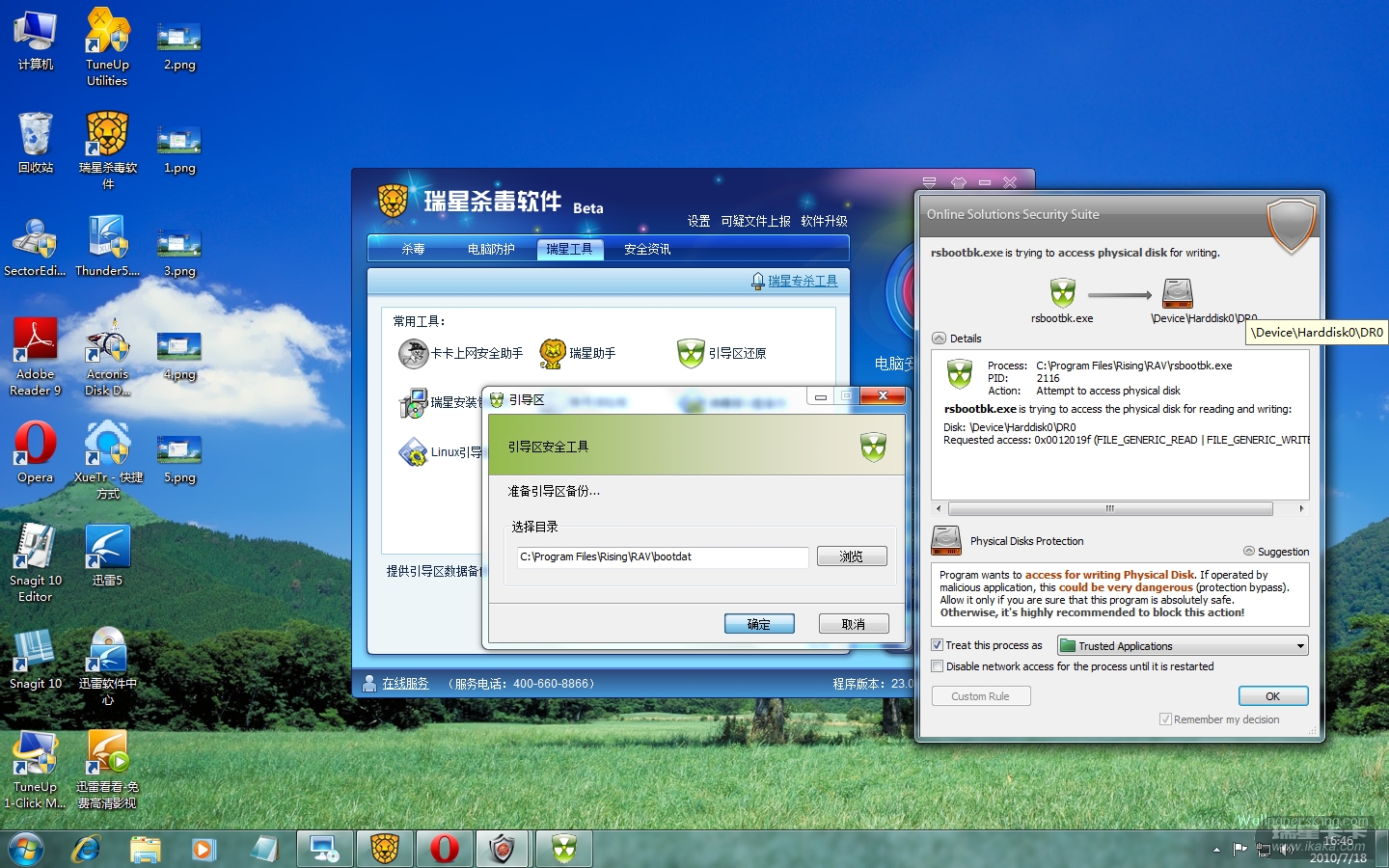1389x868 pixels.
Task: Launch 卡卡上网安全助手 tool in Rising
Action: click(460, 354)
